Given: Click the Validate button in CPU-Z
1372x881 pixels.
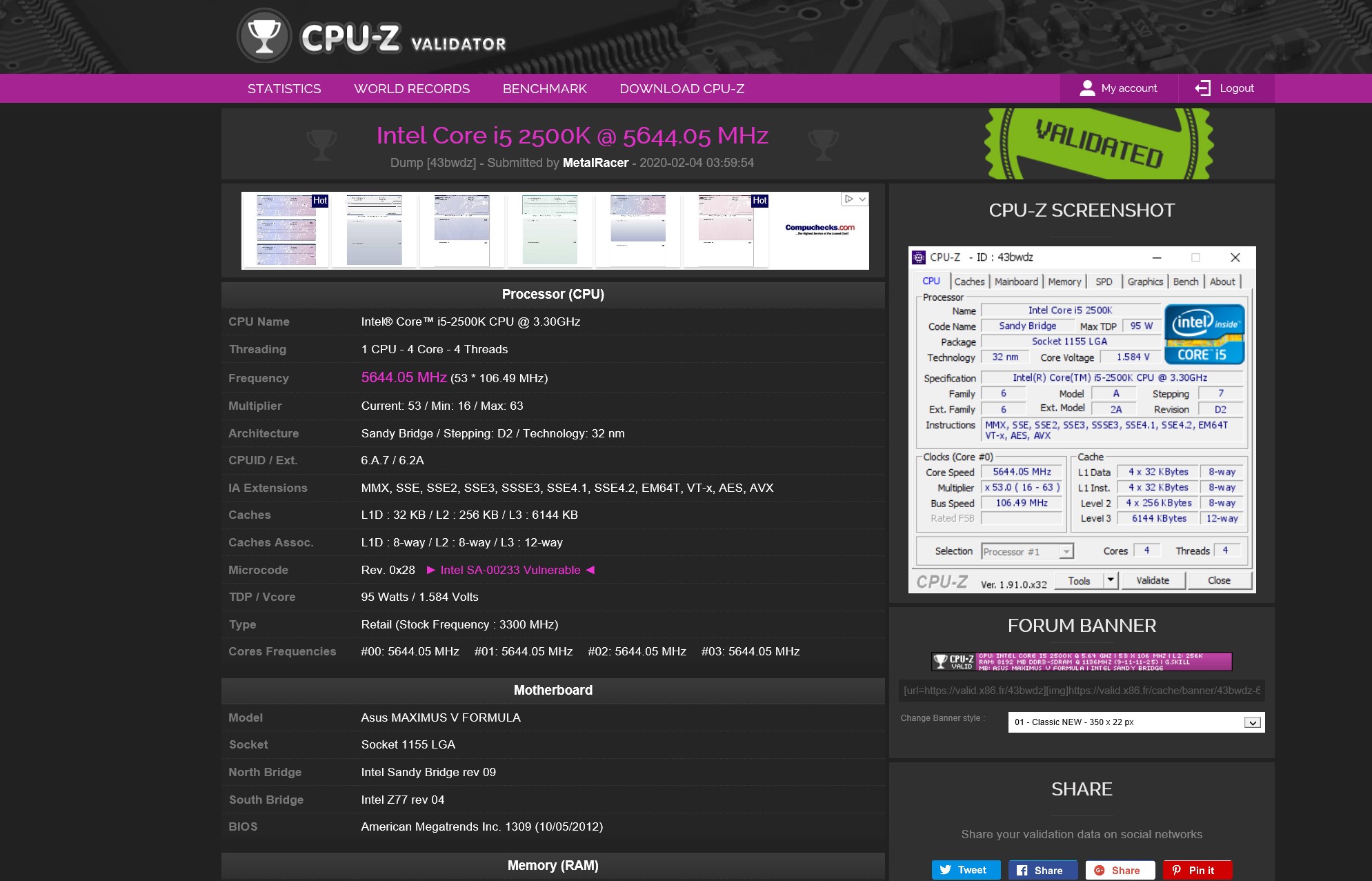Looking at the screenshot, I should pyautogui.click(x=1153, y=580).
